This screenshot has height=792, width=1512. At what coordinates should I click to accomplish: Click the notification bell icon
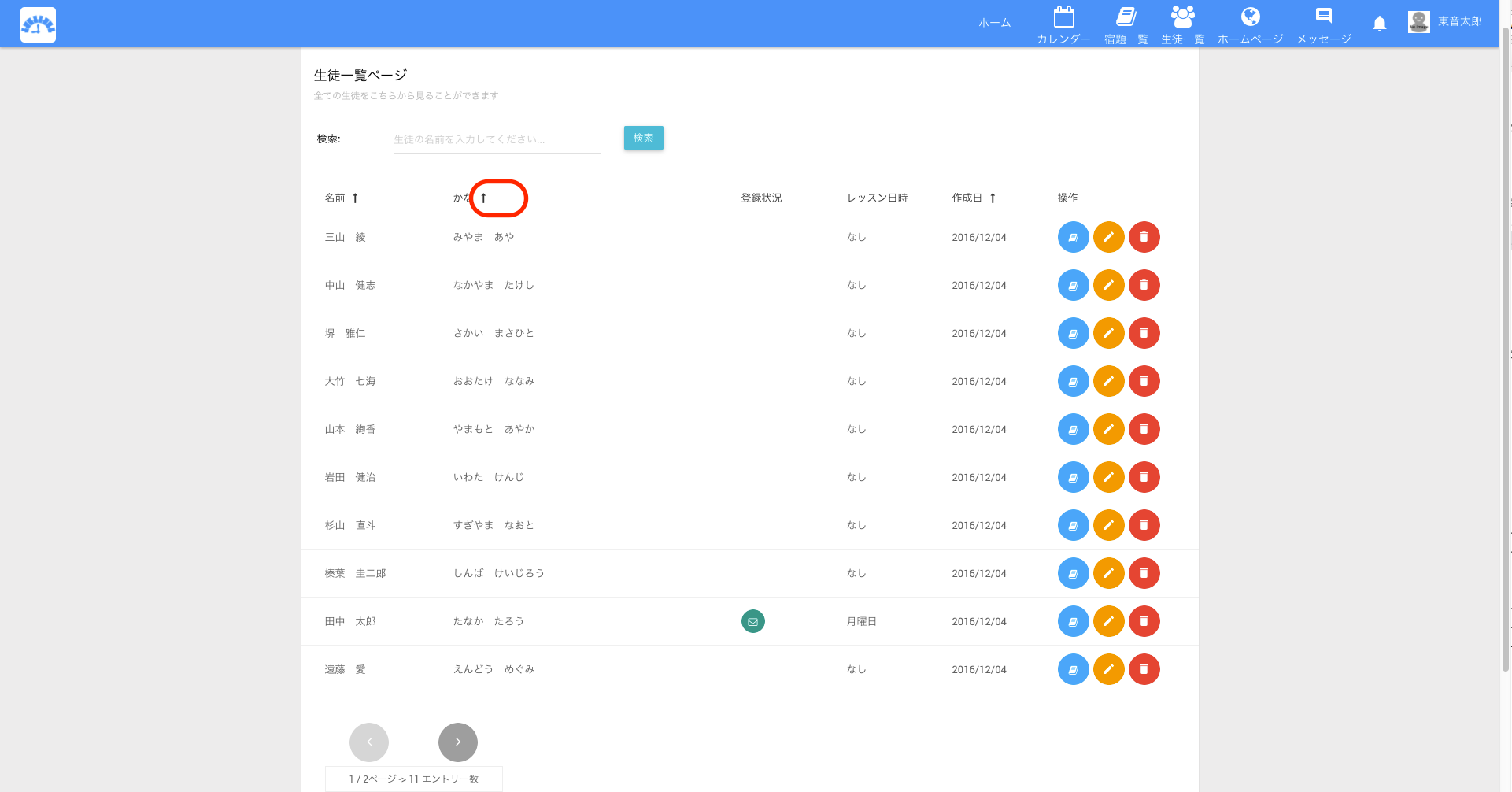click(1379, 24)
